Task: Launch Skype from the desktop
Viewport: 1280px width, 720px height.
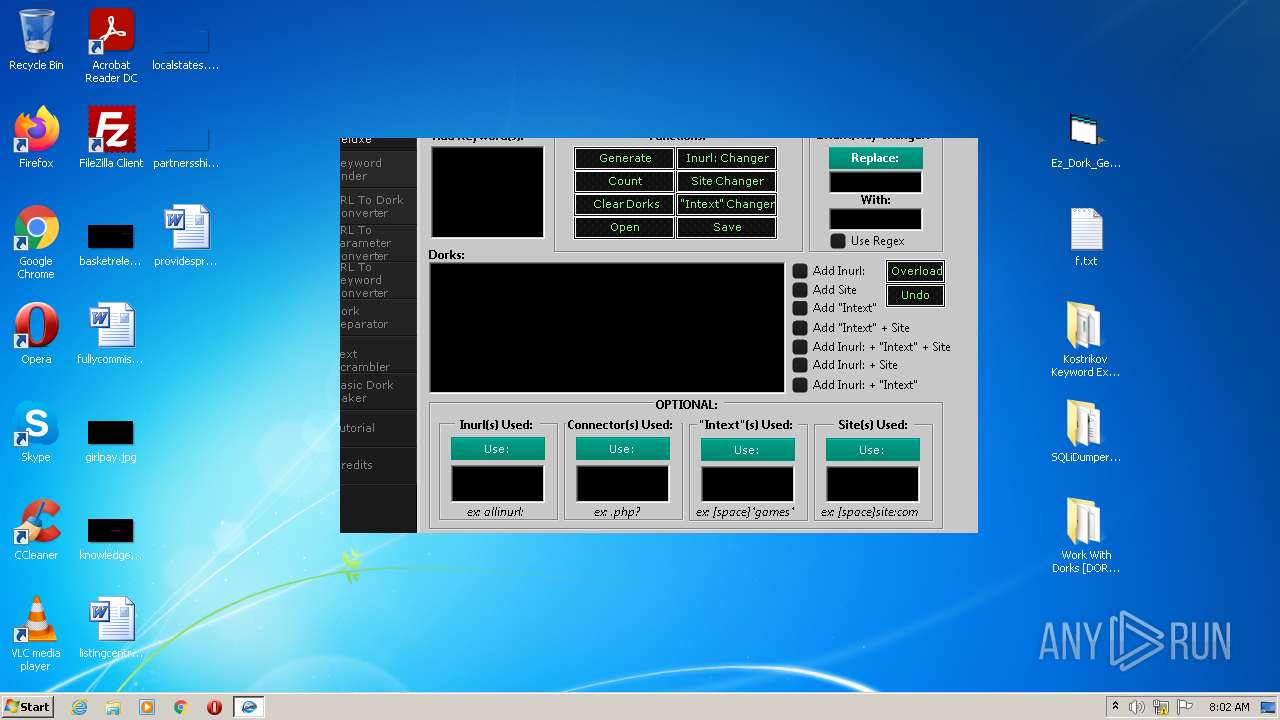Action: click(x=36, y=432)
